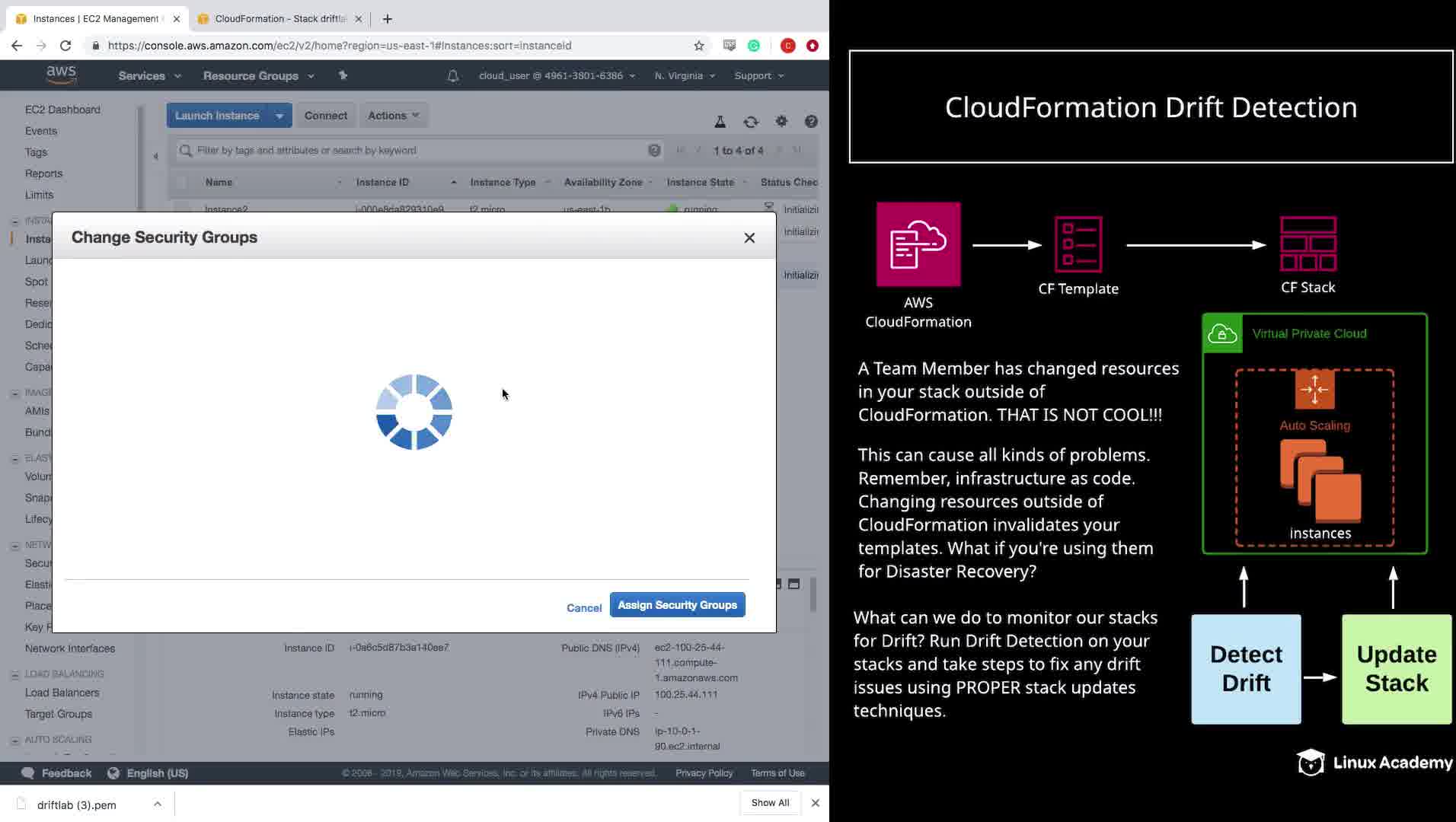
Task: Click the AWS logo home icon
Action: click(61, 75)
